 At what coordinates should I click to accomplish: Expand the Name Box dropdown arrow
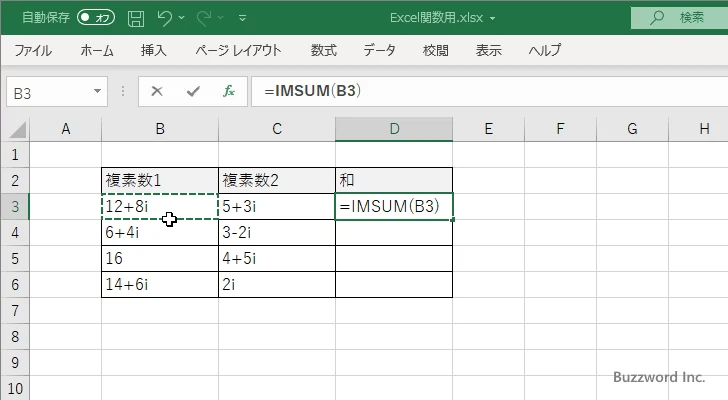tap(98, 91)
